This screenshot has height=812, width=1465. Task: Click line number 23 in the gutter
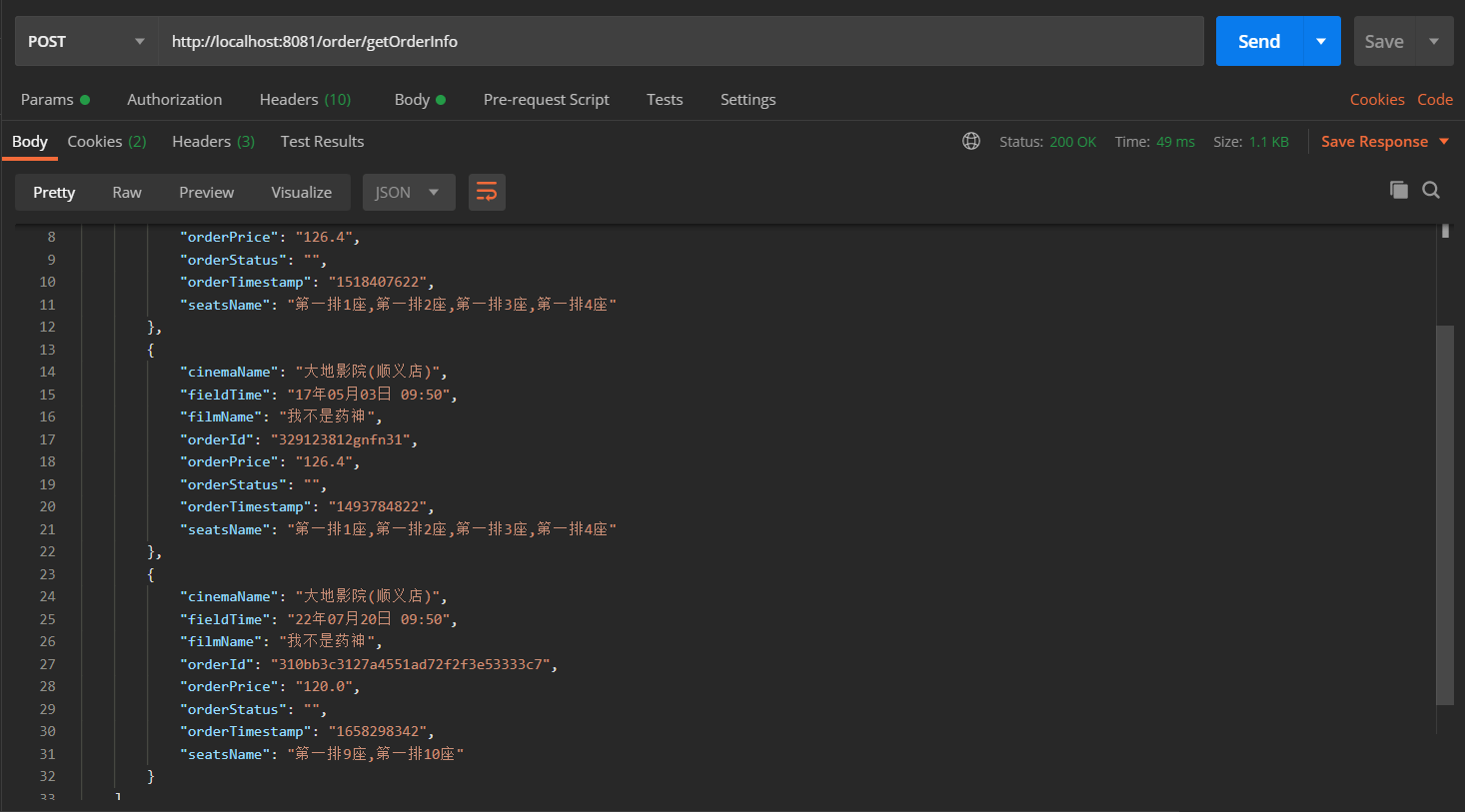click(47, 574)
